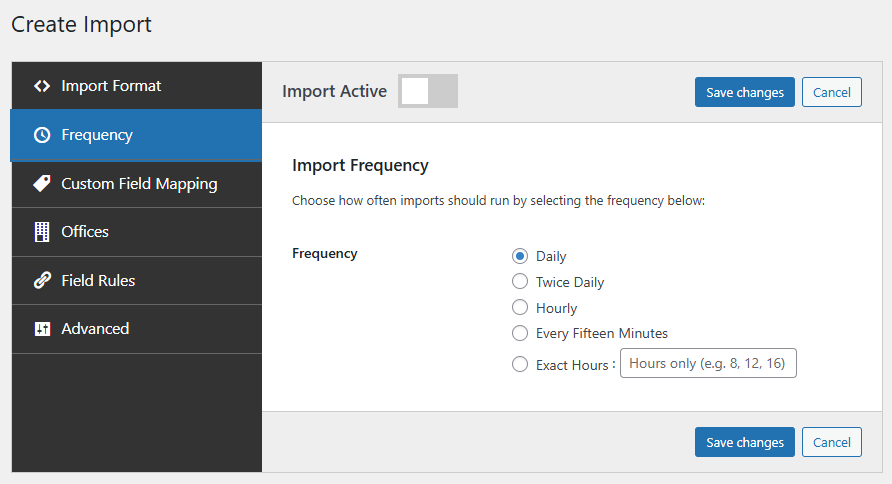Image resolution: width=892 pixels, height=484 pixels.
Task: Choose the Exact Hours radio option
Action: pos(520,365)
